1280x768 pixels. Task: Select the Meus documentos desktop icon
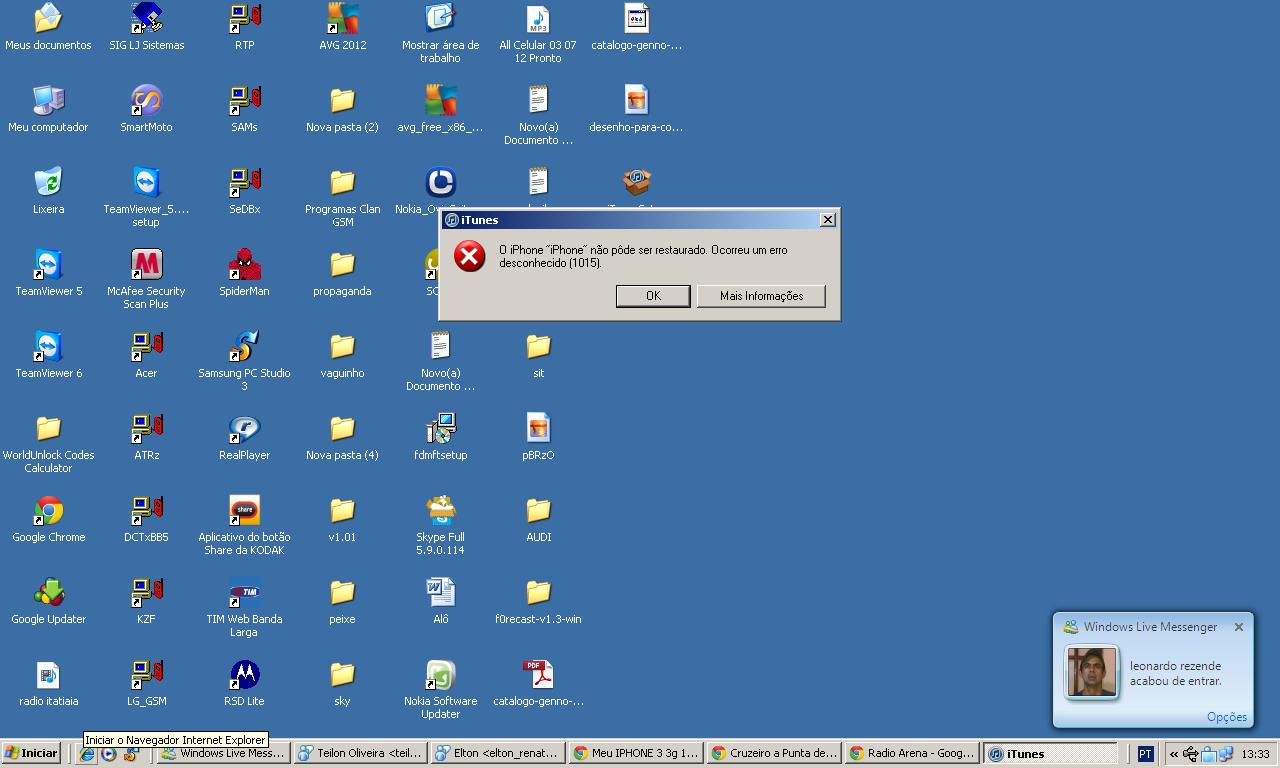48,18
